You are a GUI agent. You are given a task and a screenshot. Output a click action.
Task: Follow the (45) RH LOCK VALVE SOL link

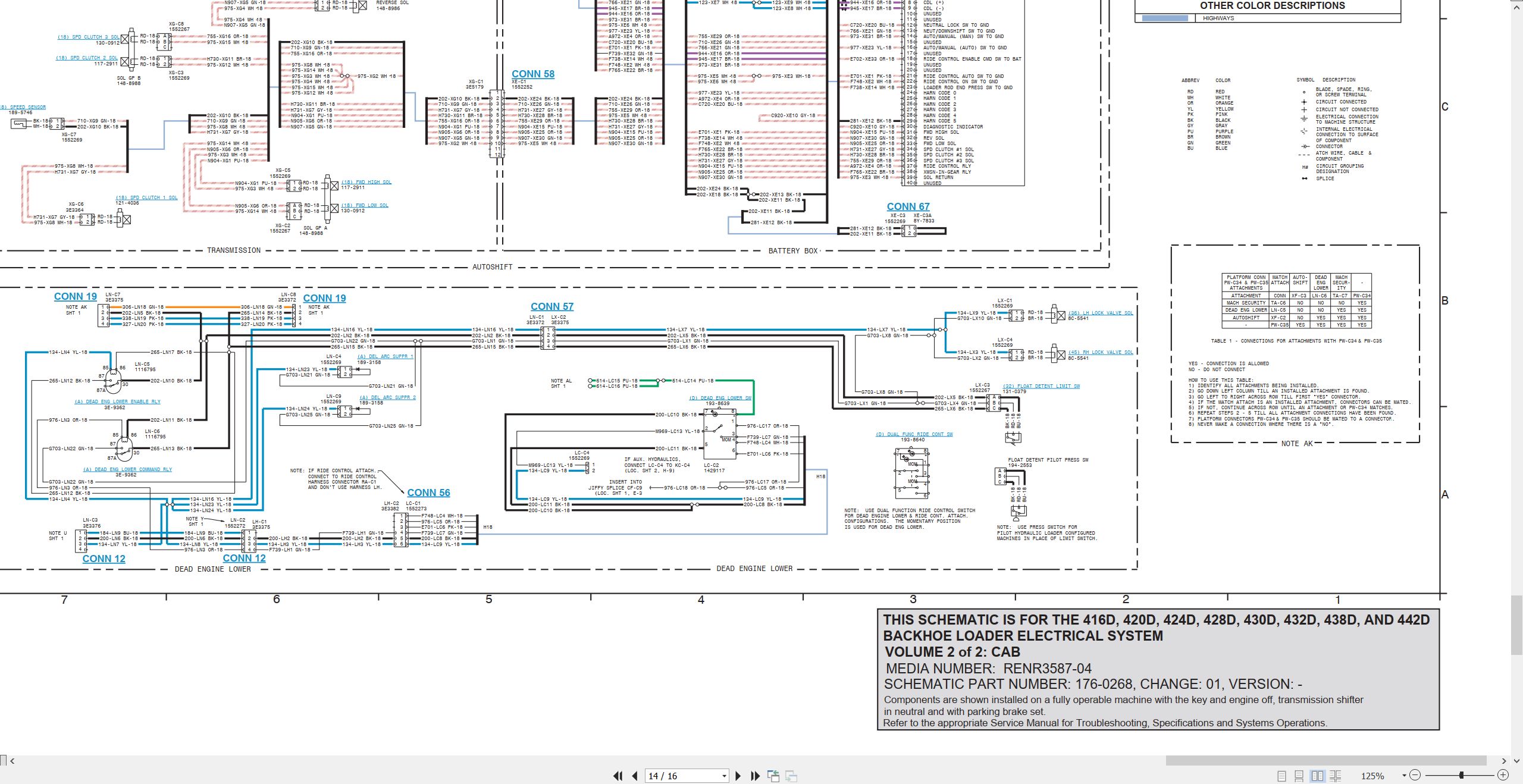click(x=1101, y=352)
